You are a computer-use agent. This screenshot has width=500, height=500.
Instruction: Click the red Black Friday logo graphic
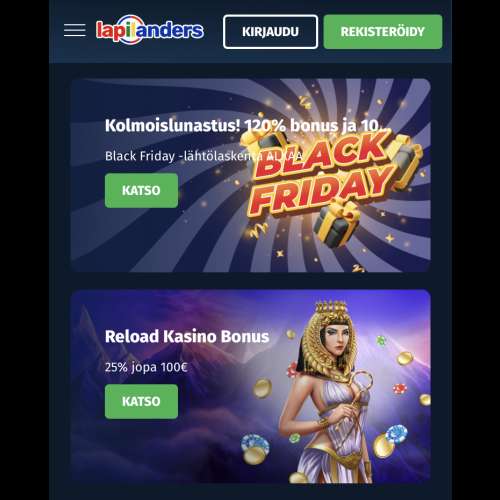point(322,175)
